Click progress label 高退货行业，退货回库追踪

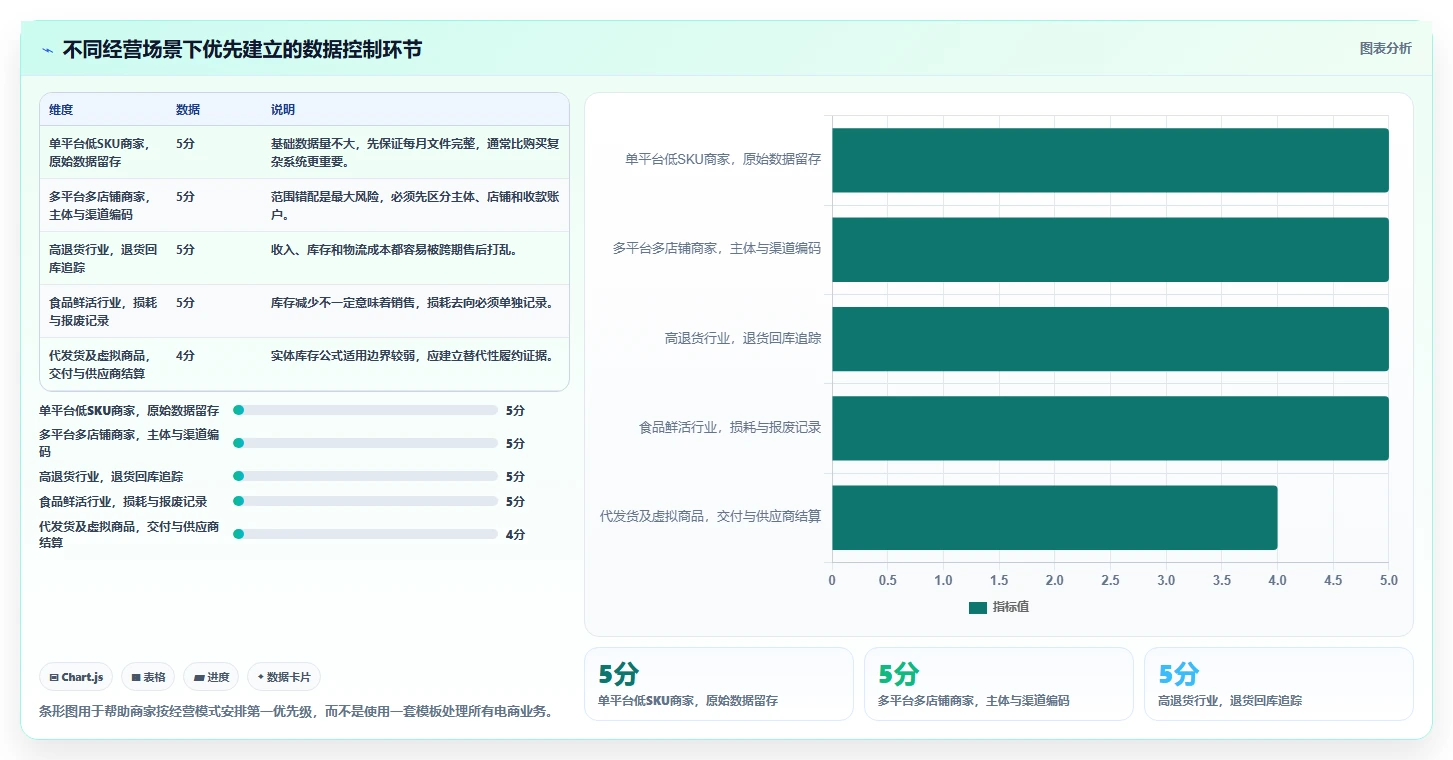coord(111,477)
